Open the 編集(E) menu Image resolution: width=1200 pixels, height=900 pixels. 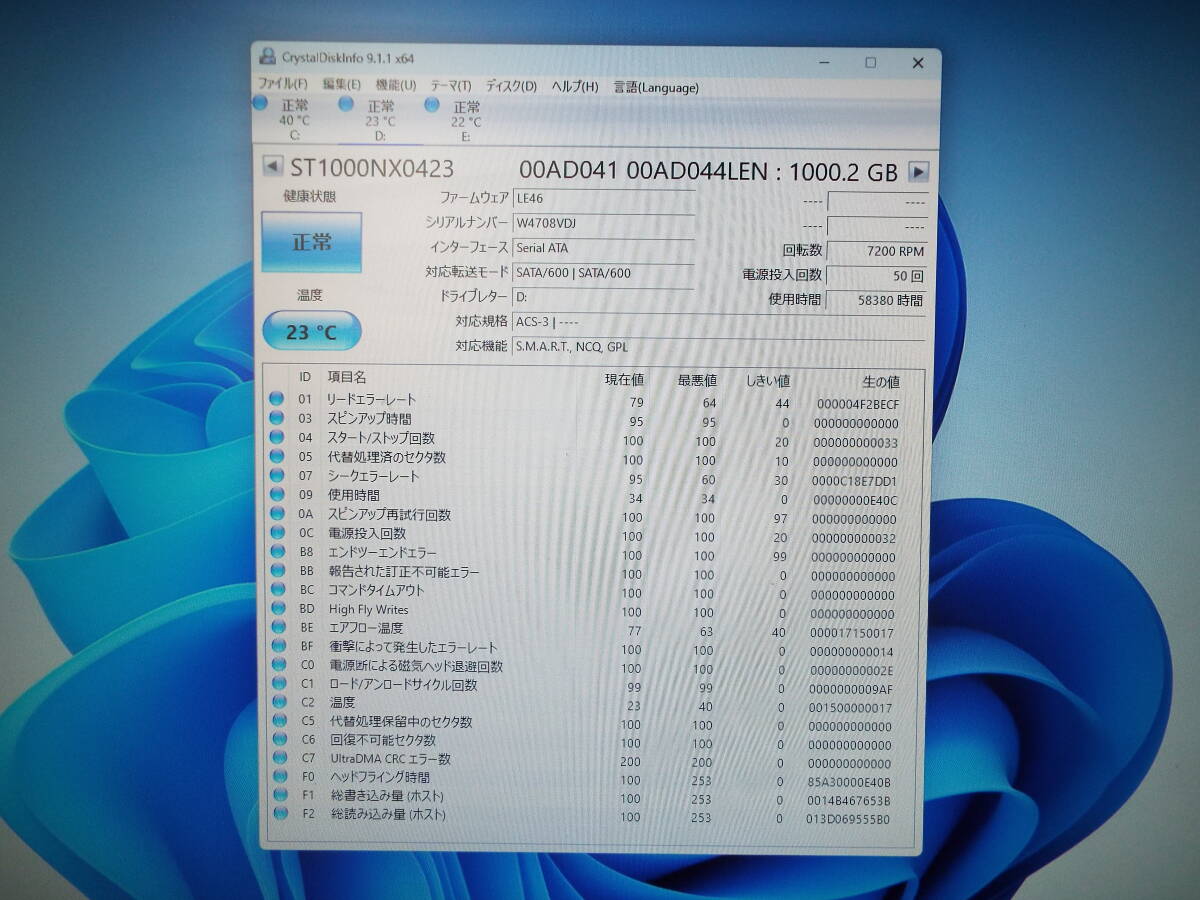pos(342,86)
